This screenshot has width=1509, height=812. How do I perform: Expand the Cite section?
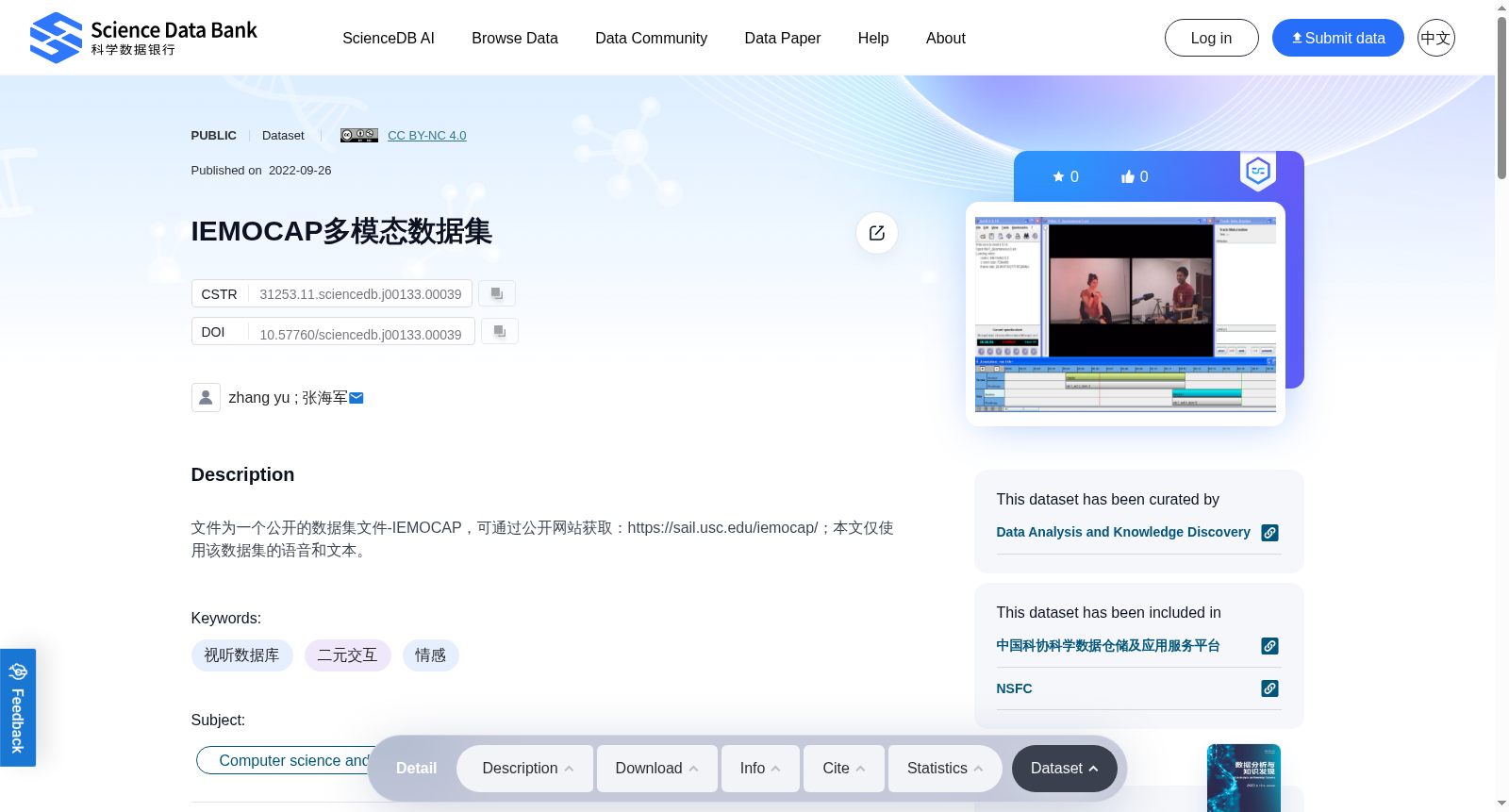[x=844, y=769]
